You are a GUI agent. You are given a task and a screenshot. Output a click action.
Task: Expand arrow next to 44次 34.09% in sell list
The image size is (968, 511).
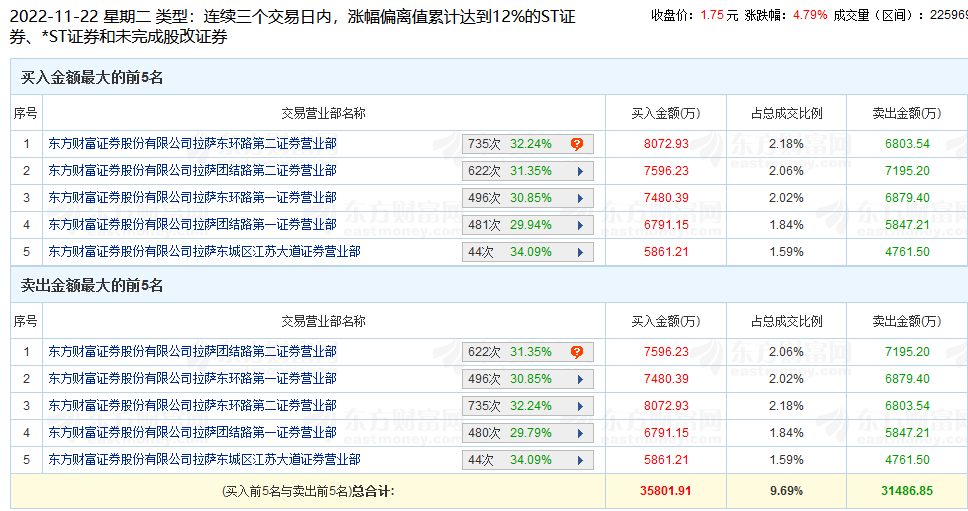580,460
